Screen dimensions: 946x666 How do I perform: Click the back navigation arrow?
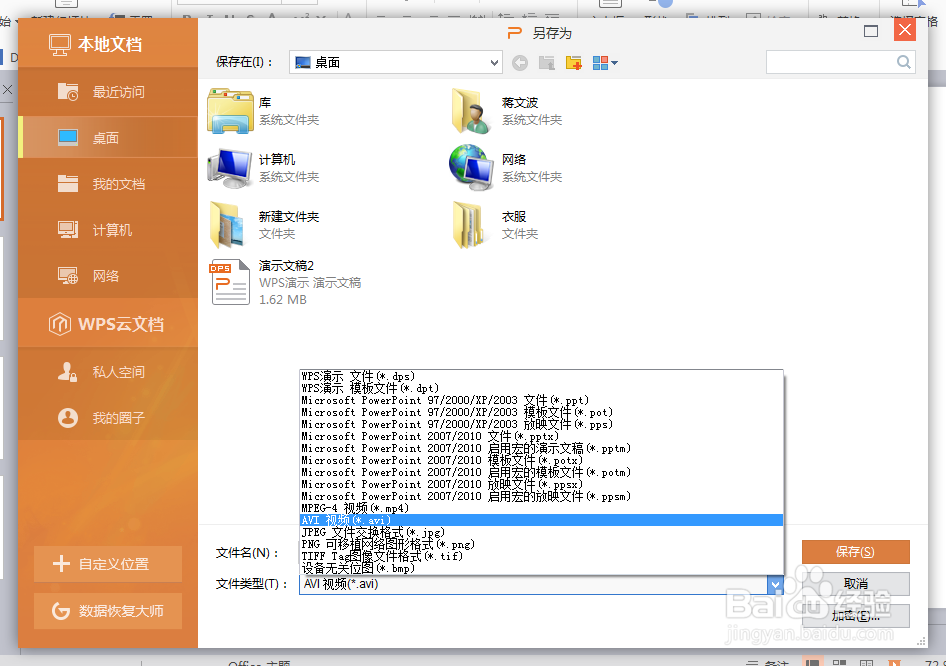tap(519, 63)
